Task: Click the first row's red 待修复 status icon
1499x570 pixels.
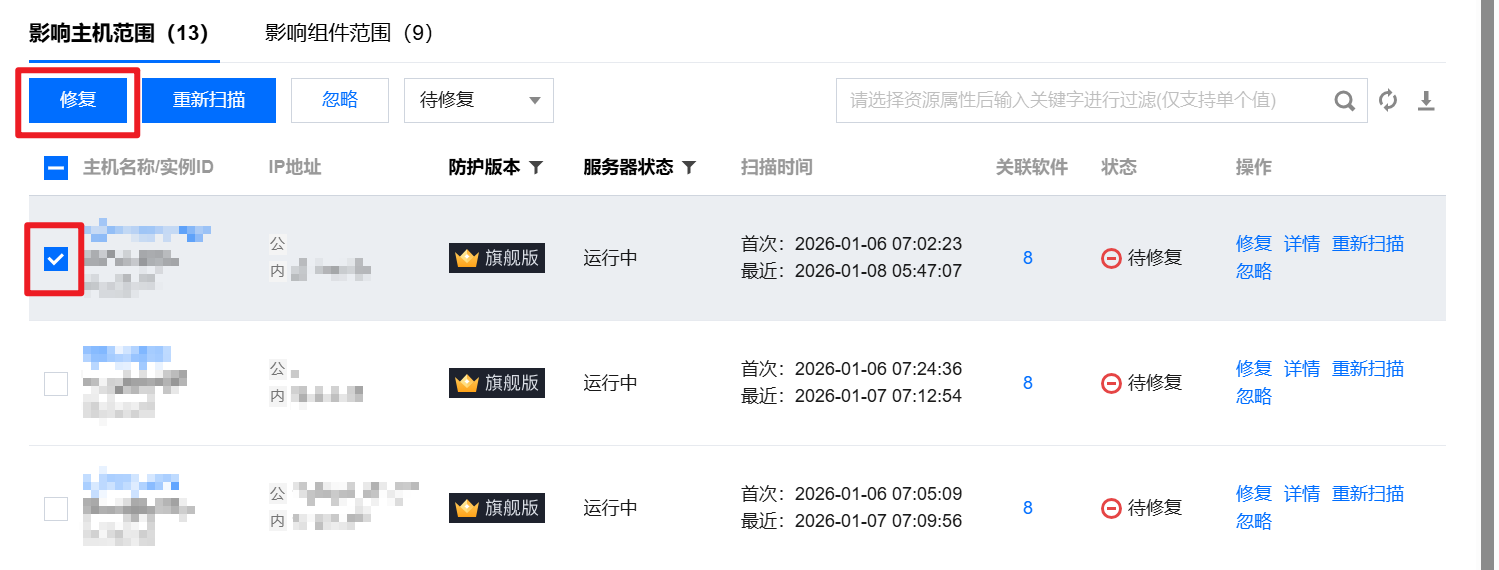Action: [x=1111, y=258]
